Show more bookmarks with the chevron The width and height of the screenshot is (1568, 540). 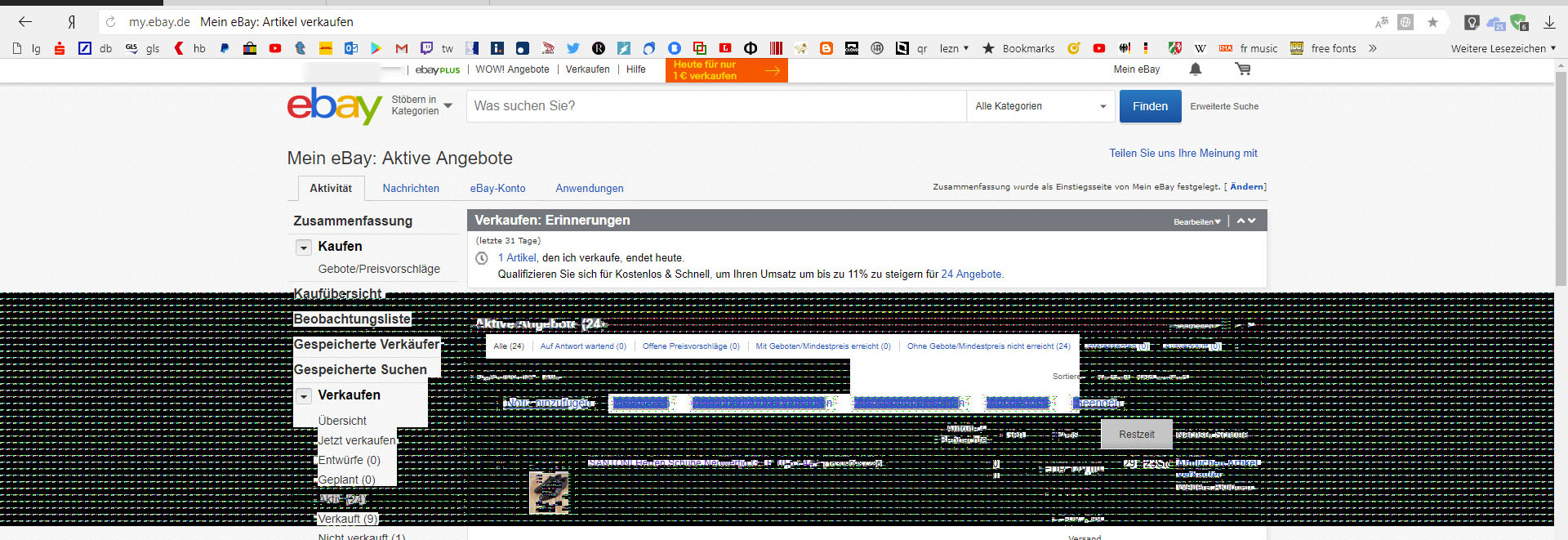[1373, 48]
